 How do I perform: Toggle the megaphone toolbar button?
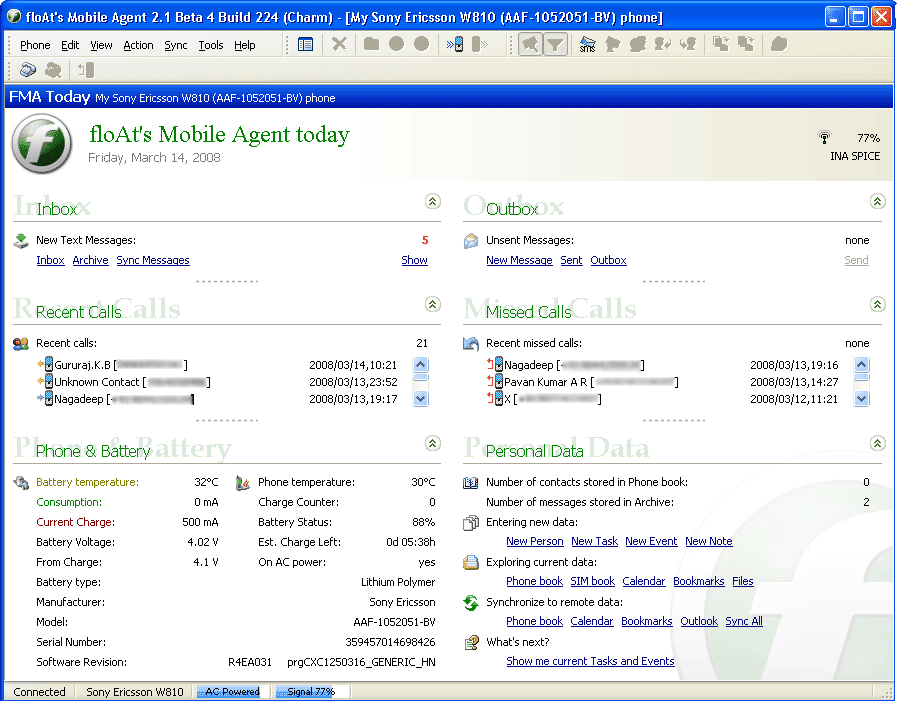click(530, 44)
